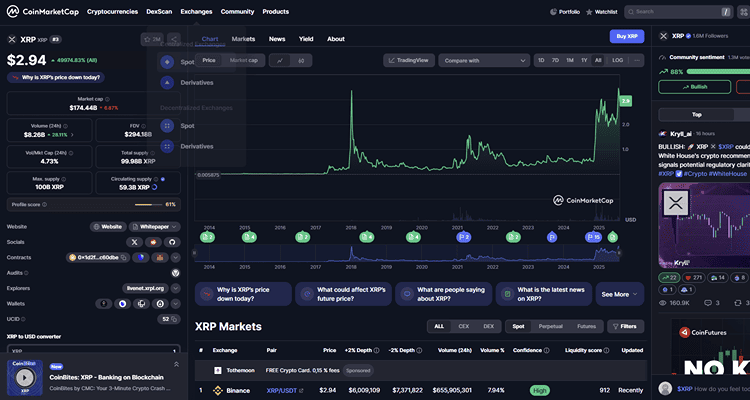Click the share icon beside XRP title
750x400 pixels.
click(x=174, y=39)
